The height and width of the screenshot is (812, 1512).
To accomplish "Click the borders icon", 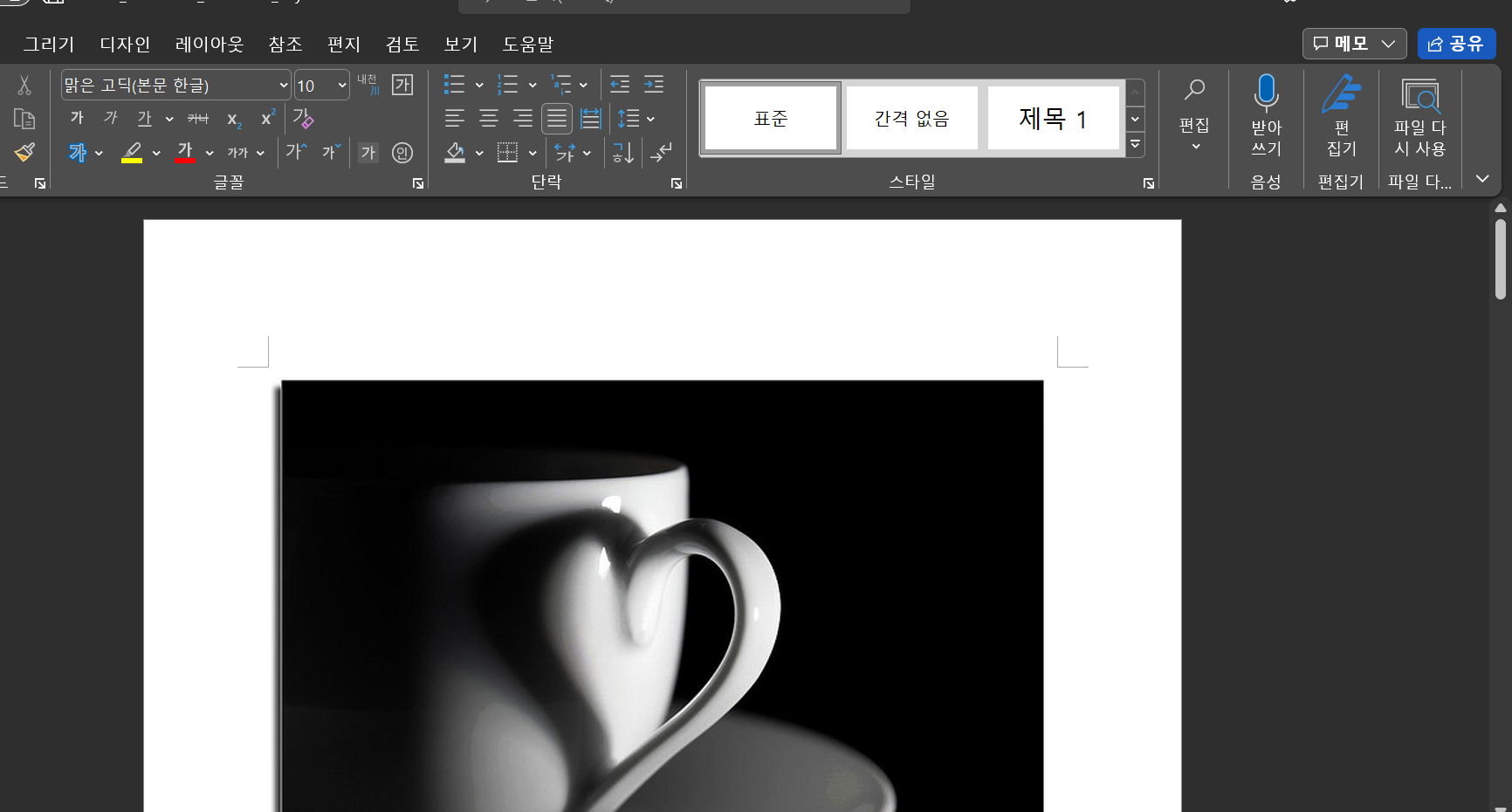I will 507,153.
